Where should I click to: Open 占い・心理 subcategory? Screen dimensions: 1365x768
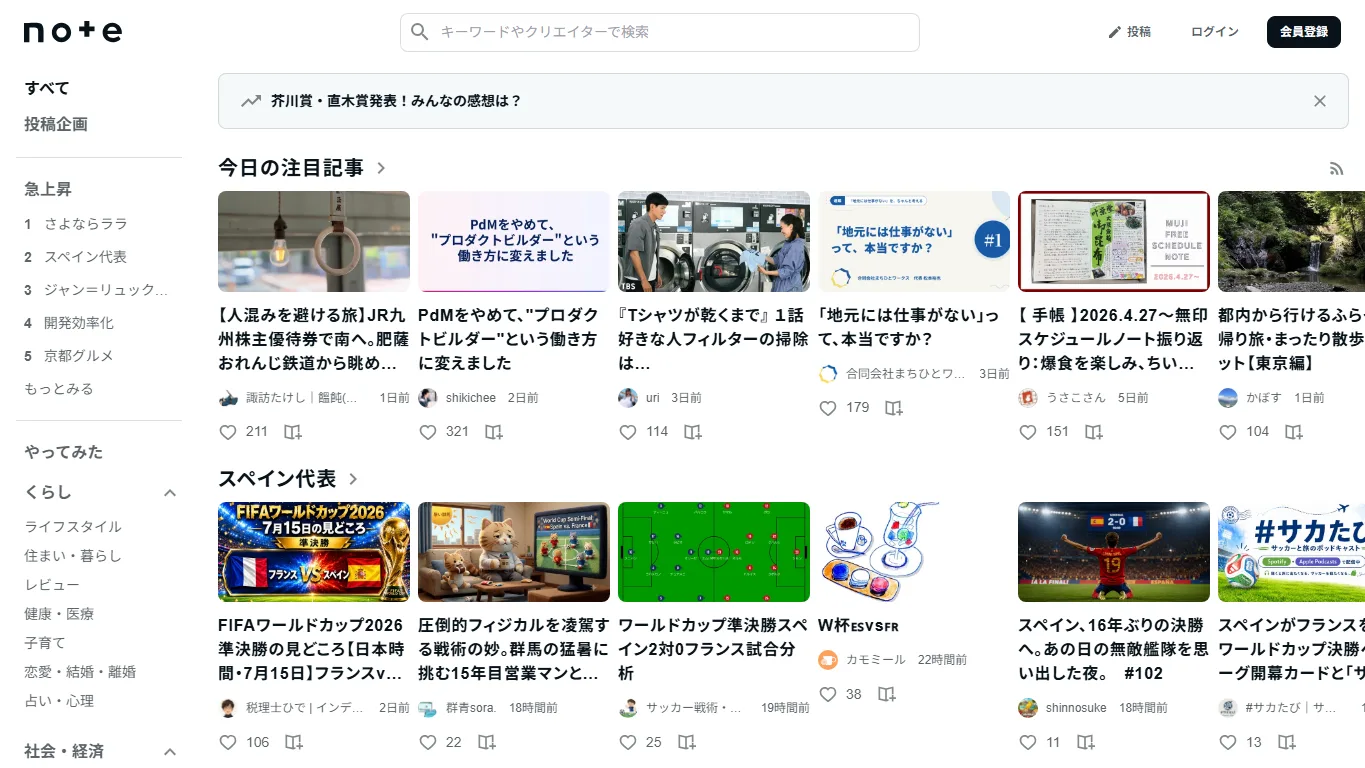59,701
